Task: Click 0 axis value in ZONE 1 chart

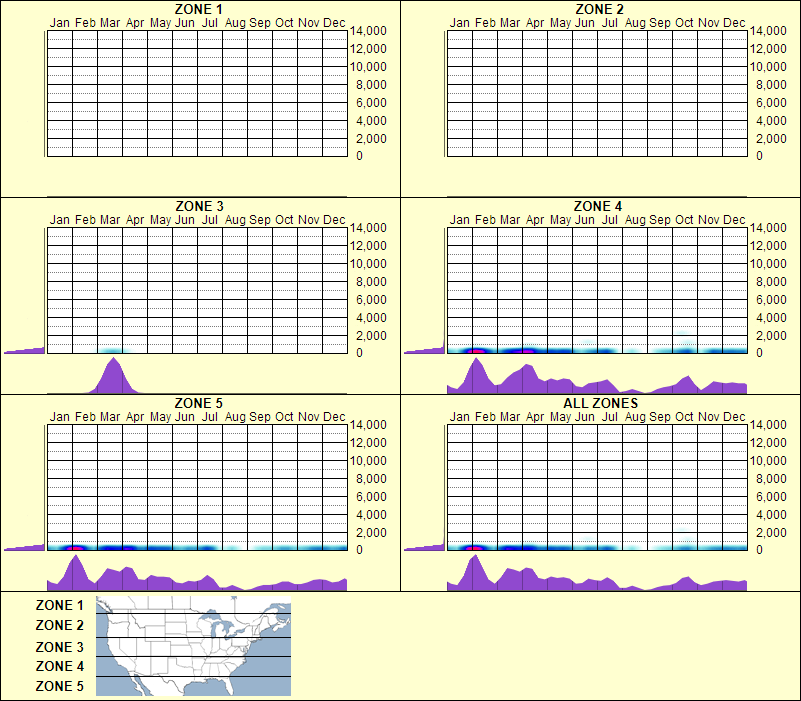Action: [359, 156]
